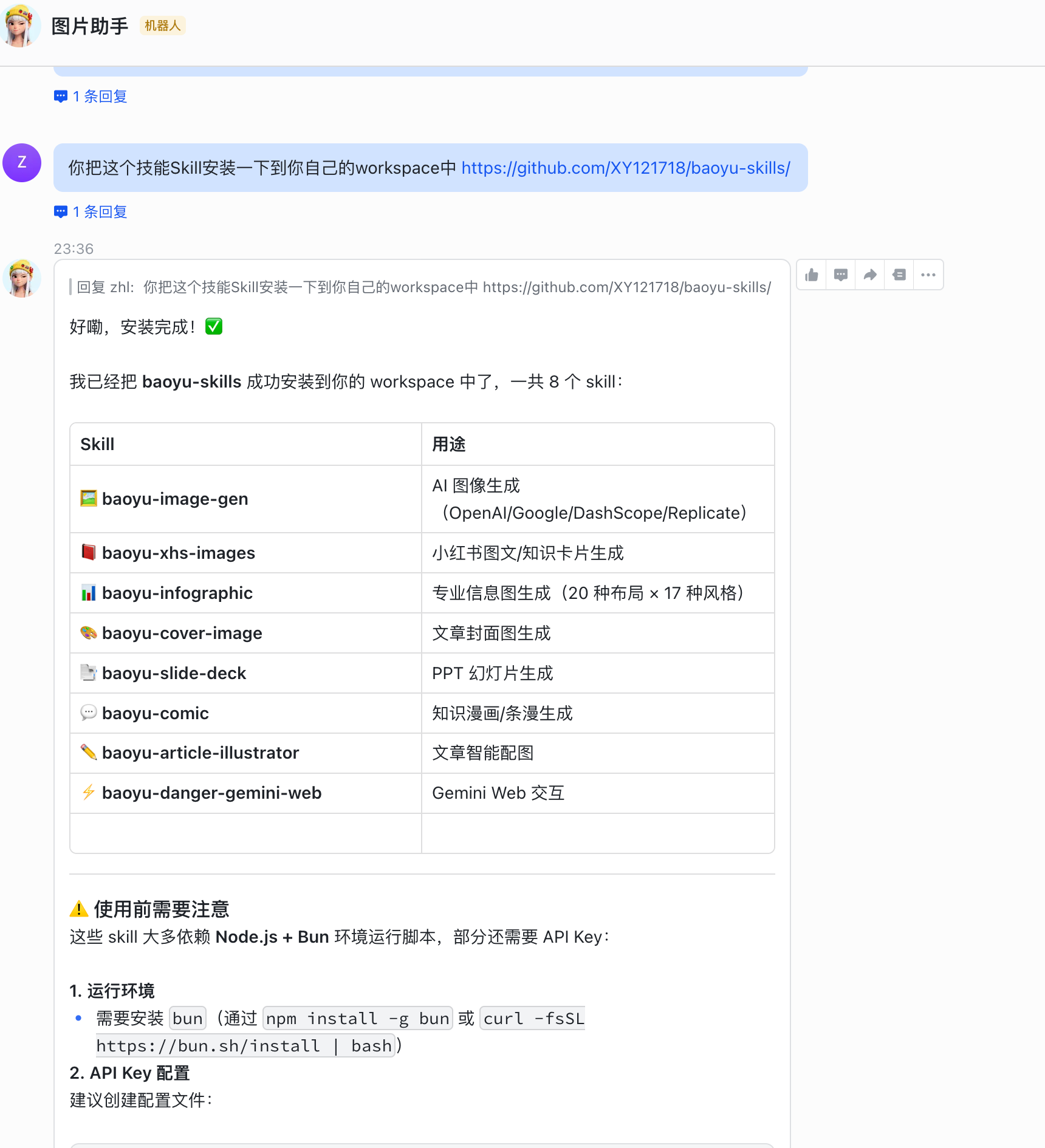Expand 1 条回复 under the GitHub message

click(x=91, y=212)
